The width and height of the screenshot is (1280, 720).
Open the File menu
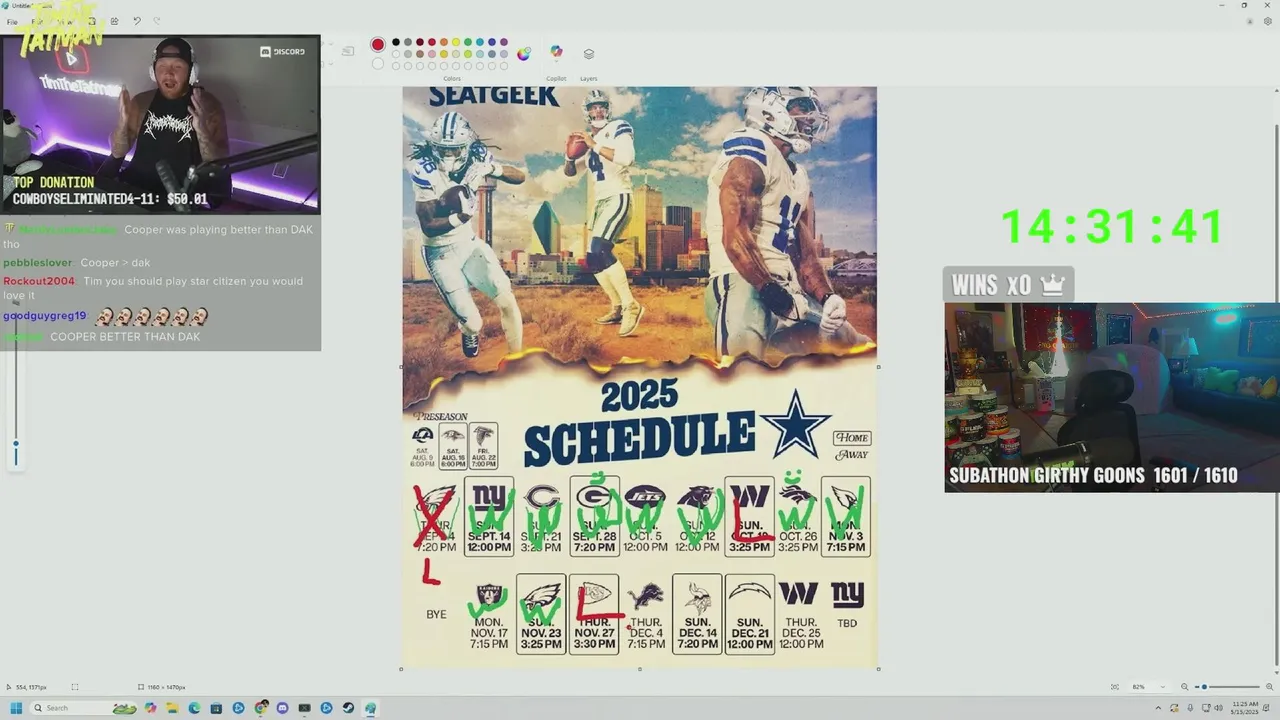click(x=12, y=21)
